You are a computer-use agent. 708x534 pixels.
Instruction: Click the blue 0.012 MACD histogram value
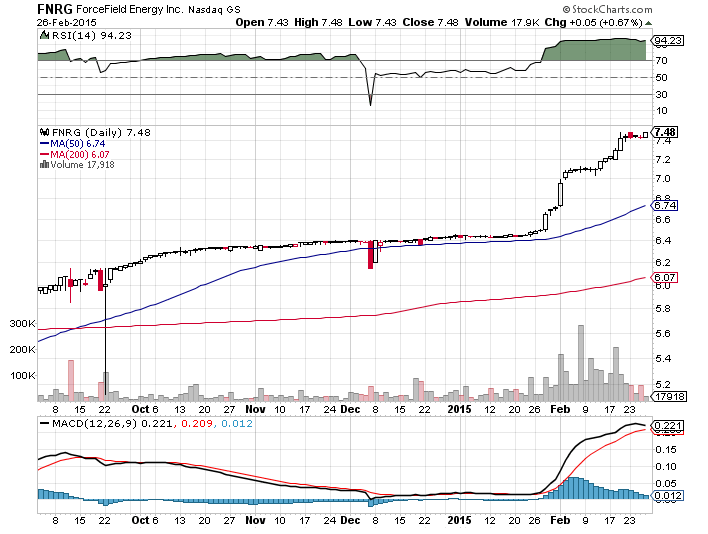(x=237, y=424)
